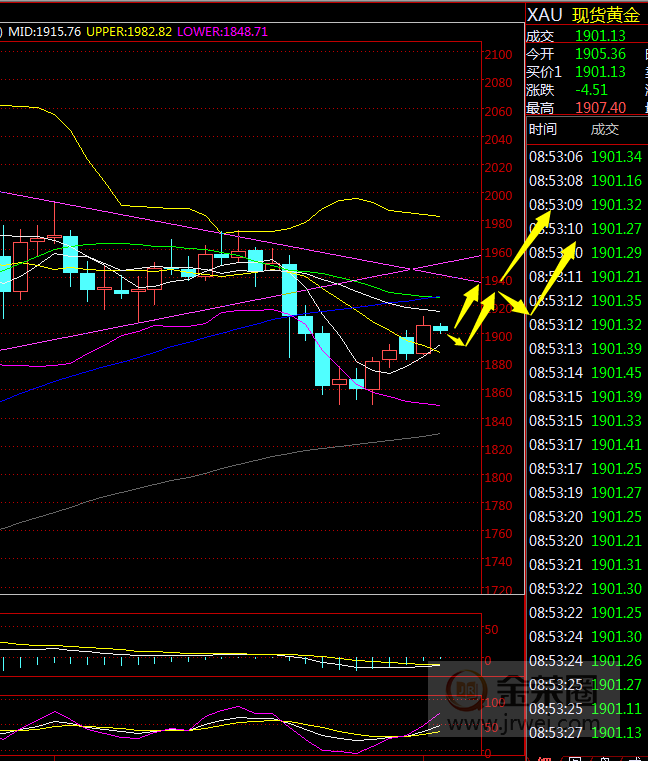648x761 pixels.
Task: Click the latest small cyan candlestick
Action: (440, 329)
